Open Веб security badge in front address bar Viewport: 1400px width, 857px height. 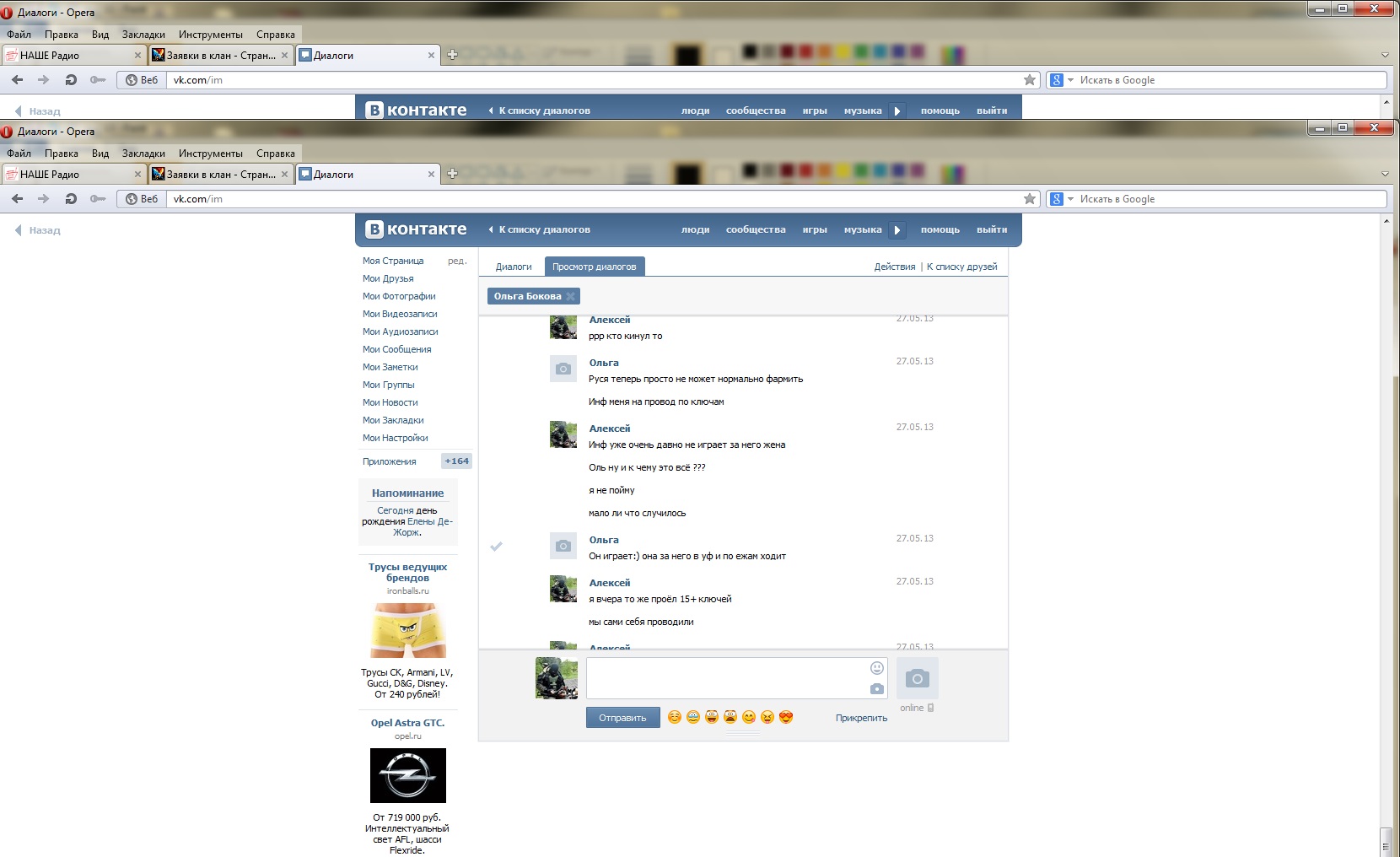click(x=142, y=199)
